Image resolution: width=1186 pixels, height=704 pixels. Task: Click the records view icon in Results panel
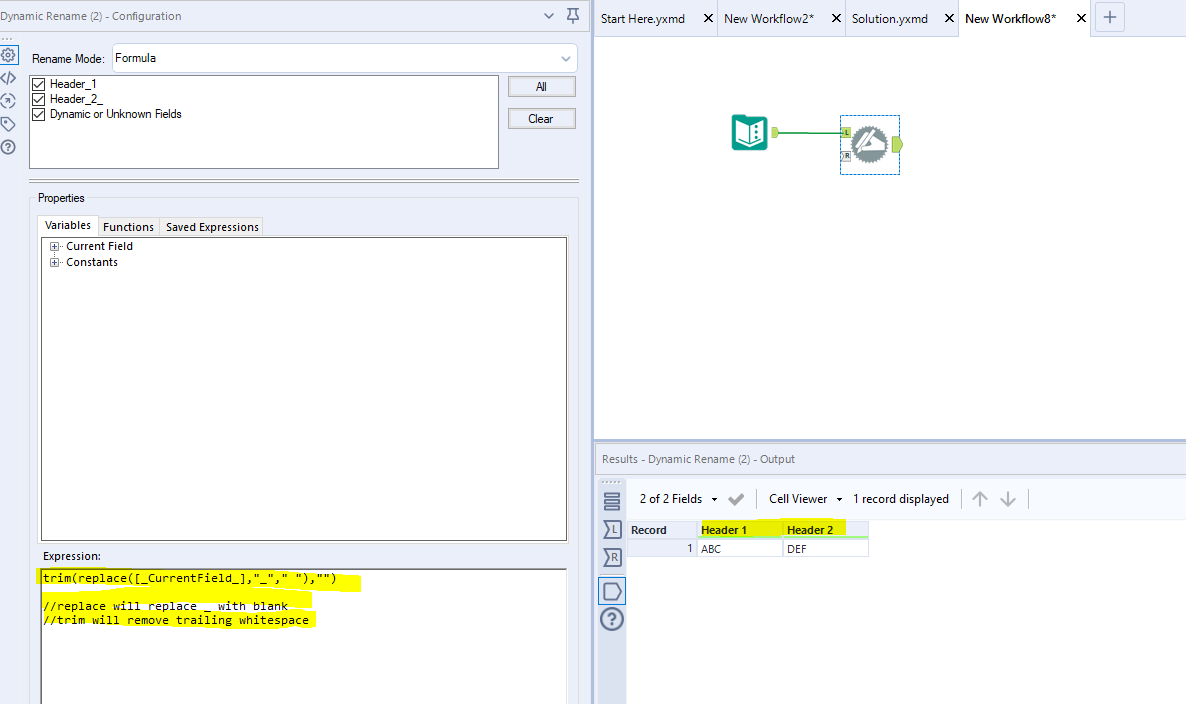(x=613, y=503)
